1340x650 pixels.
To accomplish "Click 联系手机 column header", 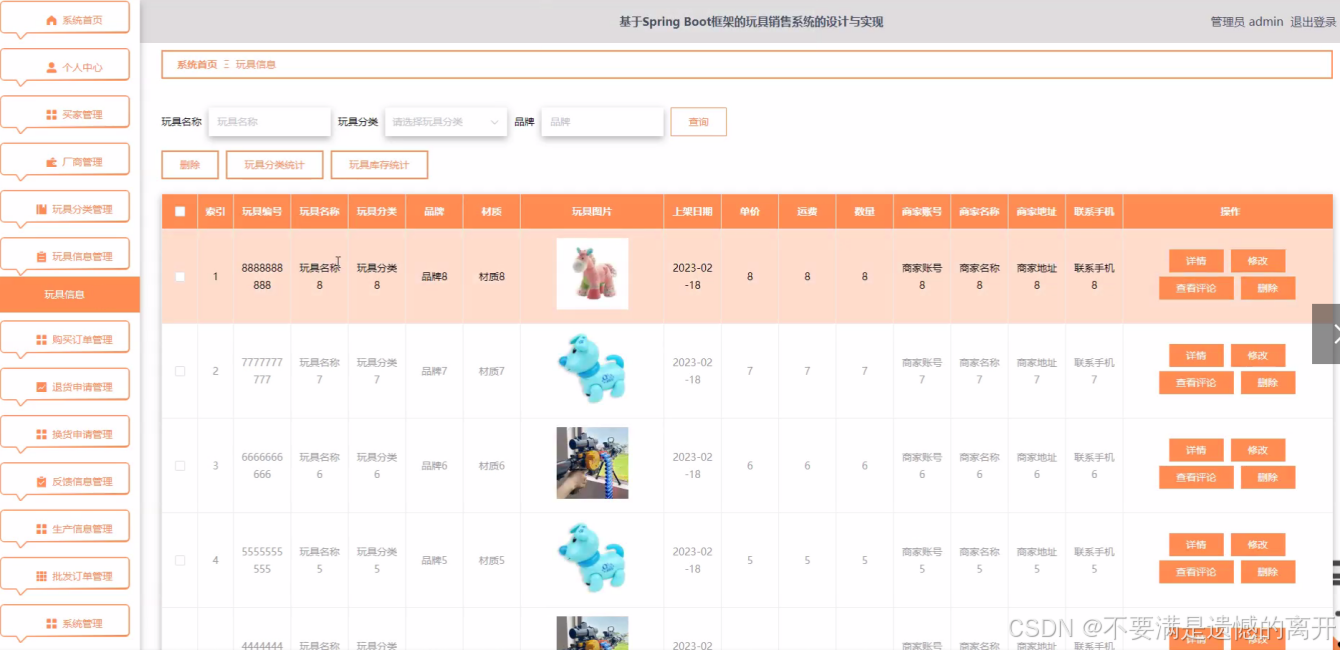I will click(1094, 212).
